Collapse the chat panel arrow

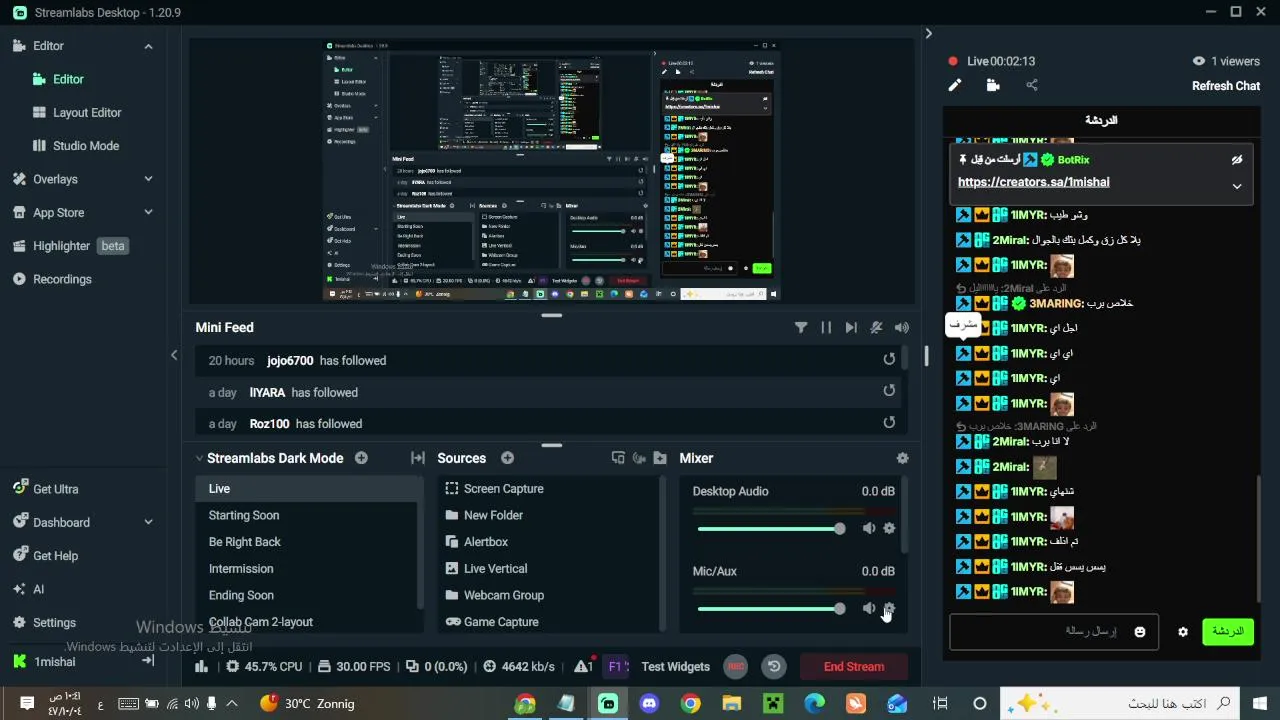(x=928, y=33)
